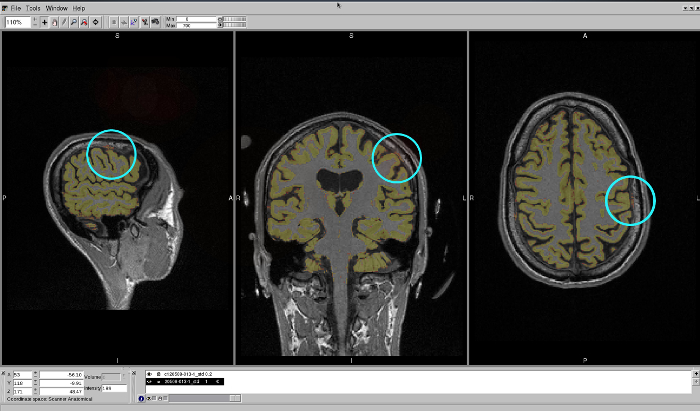Toggle the overlay visible checkbox beside eye icon

pyautogui.click(x=154, y=398)
